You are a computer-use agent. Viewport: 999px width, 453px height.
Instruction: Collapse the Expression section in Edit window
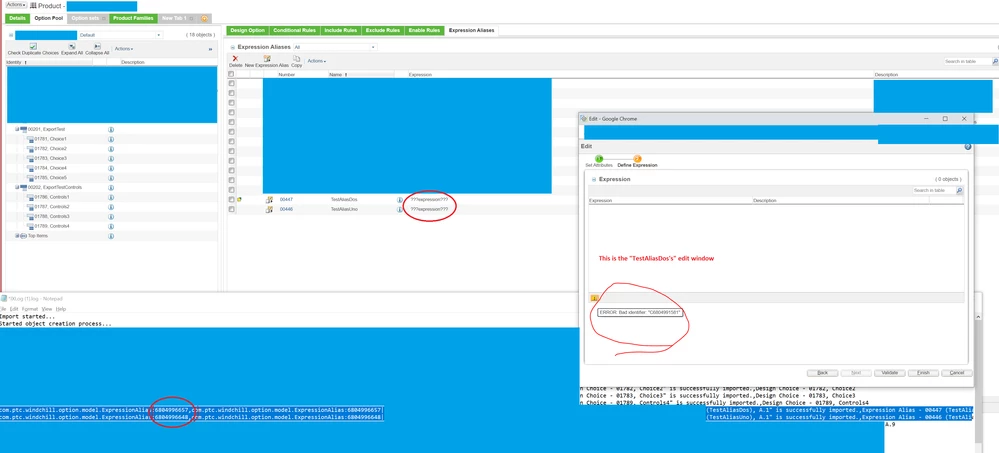(x=594, y=180)
